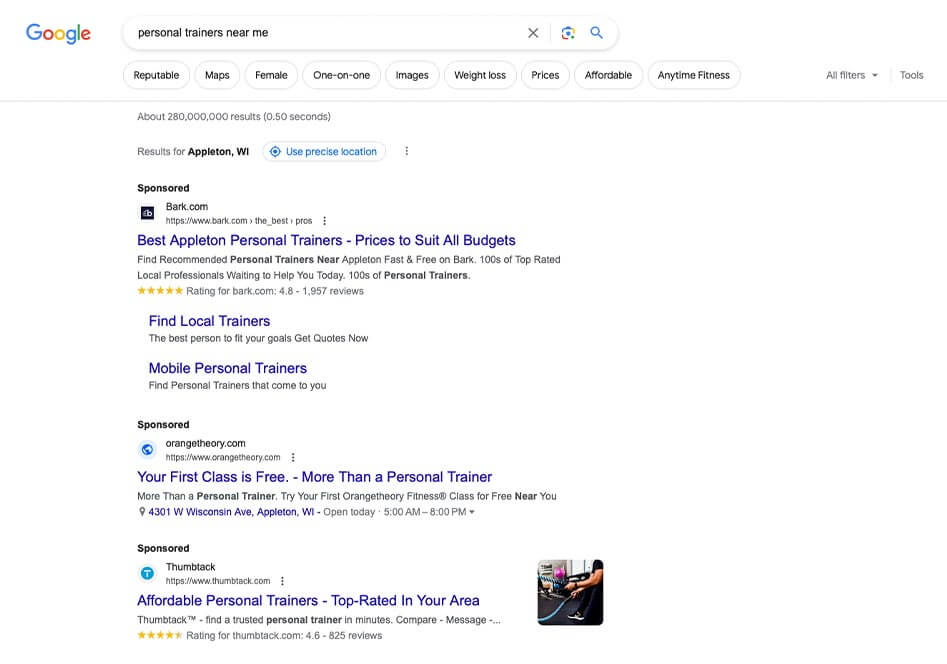Open the Find Local Trainers link

click(209, 321)
